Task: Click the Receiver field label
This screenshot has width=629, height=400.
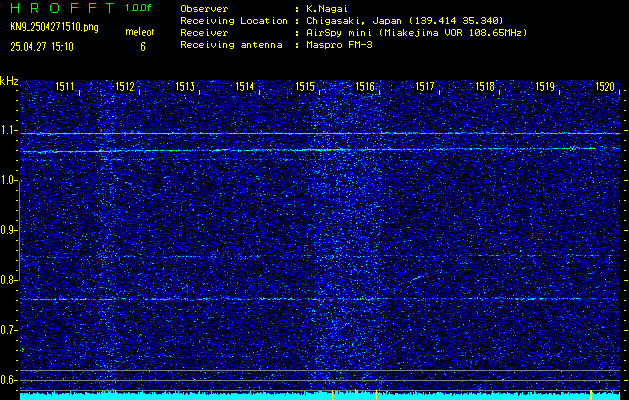Action: point(204,32)
